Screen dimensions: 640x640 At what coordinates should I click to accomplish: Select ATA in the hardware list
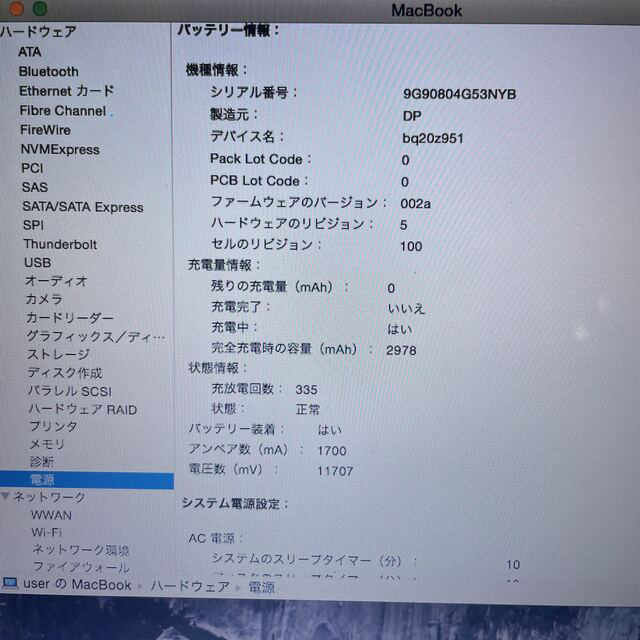tap(30, 52)
